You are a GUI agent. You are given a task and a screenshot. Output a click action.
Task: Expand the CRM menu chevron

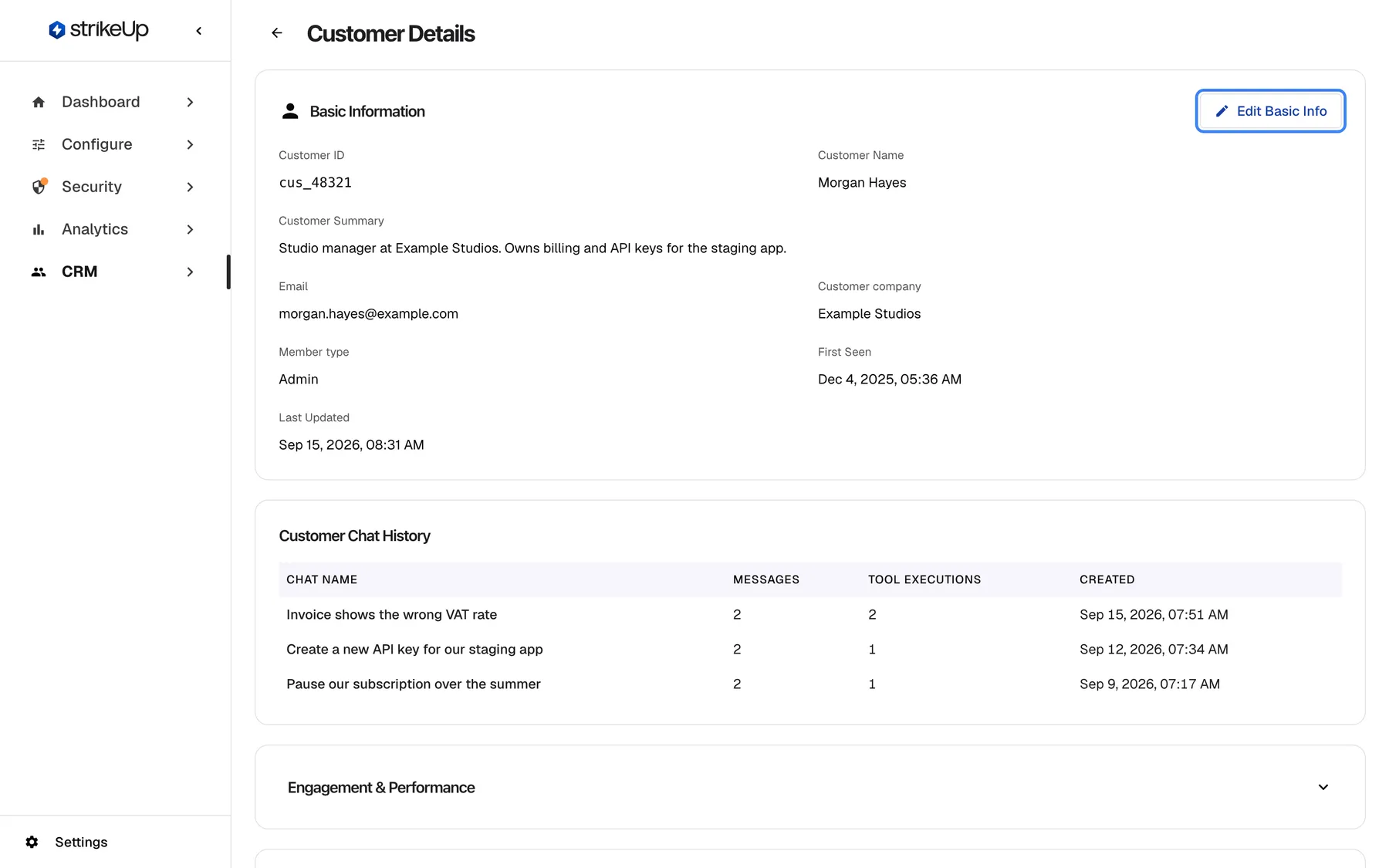click(x=190, y=272)
